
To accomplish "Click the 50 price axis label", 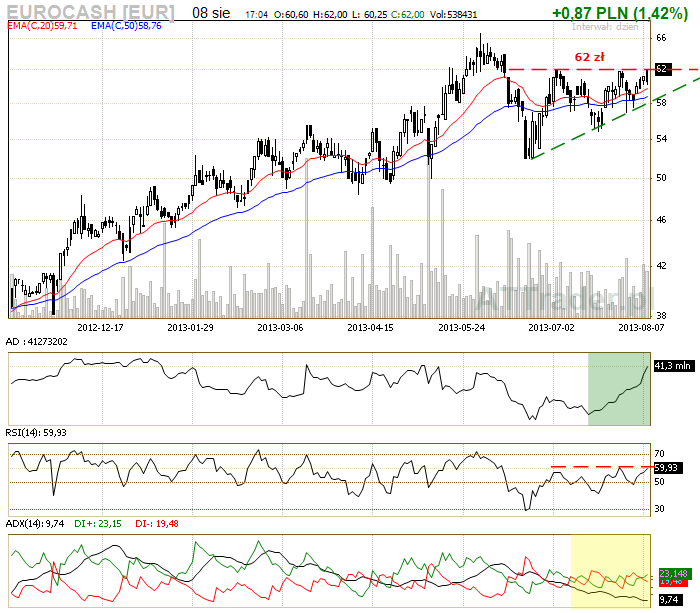I will [661, 178].
